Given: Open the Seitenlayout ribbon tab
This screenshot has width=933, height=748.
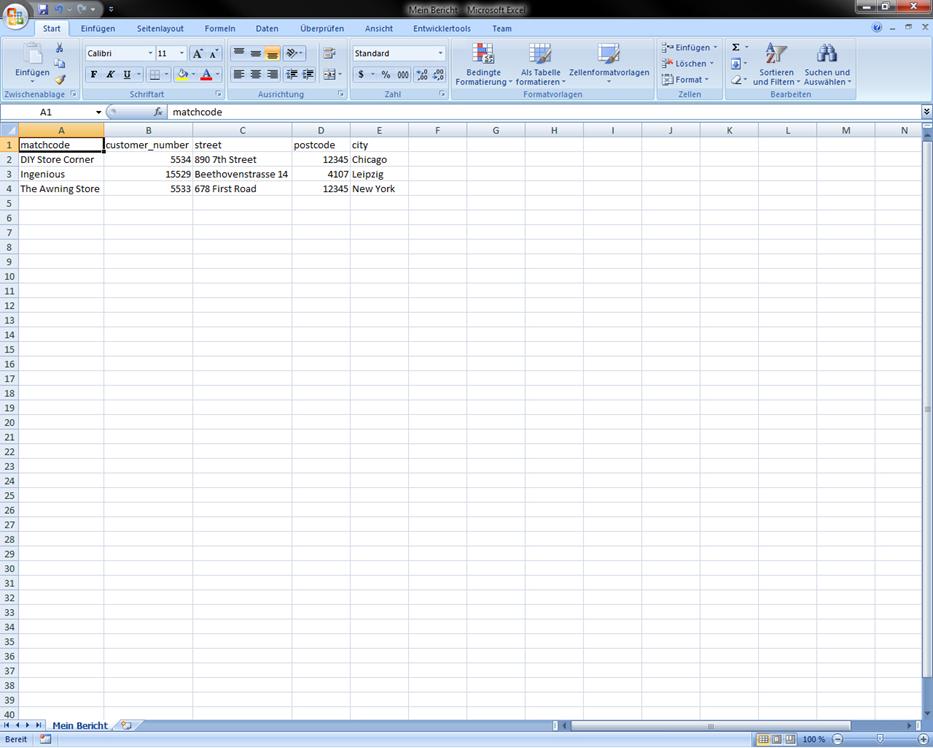Looking at the screenshot, I should (x=160, y=29).
